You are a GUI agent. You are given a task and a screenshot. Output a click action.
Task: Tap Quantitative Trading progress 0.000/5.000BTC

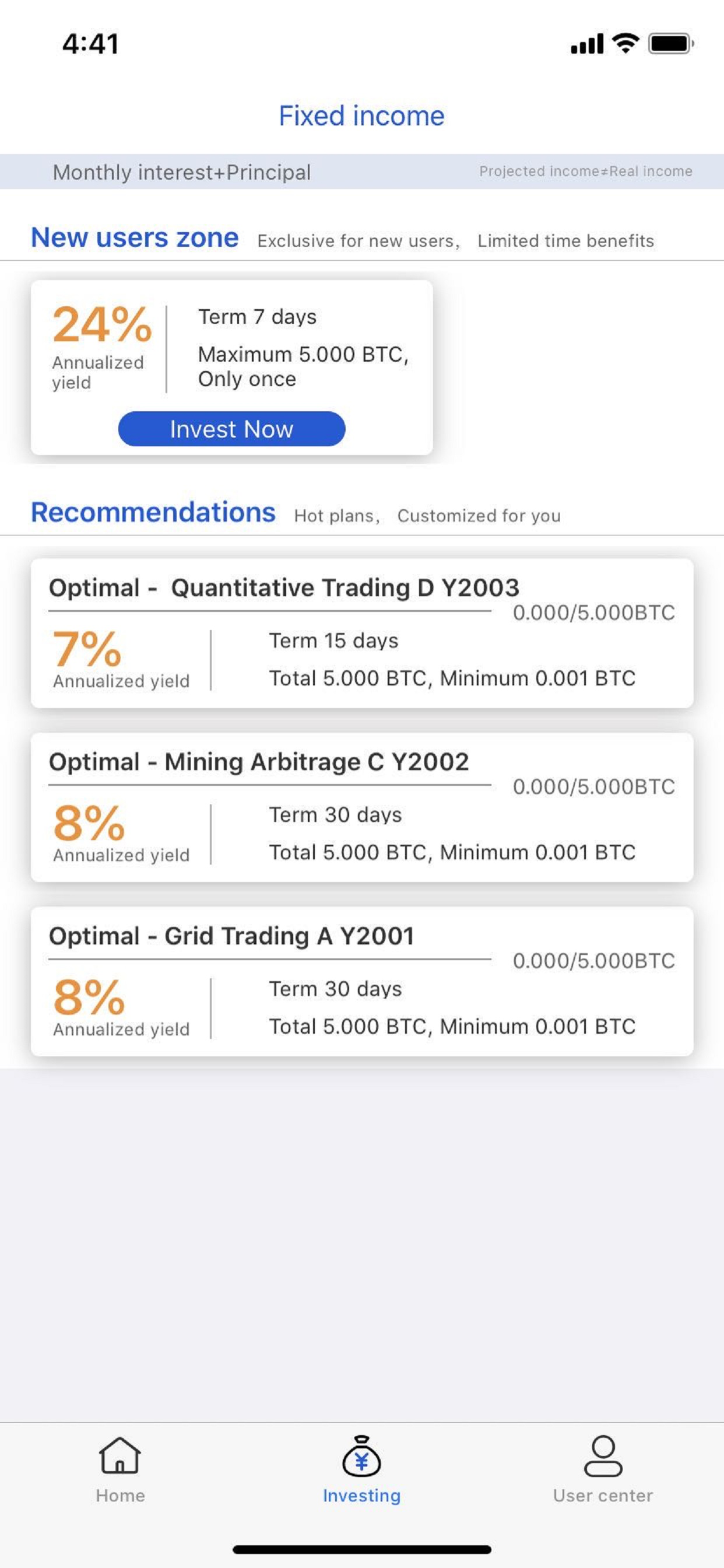594,612
